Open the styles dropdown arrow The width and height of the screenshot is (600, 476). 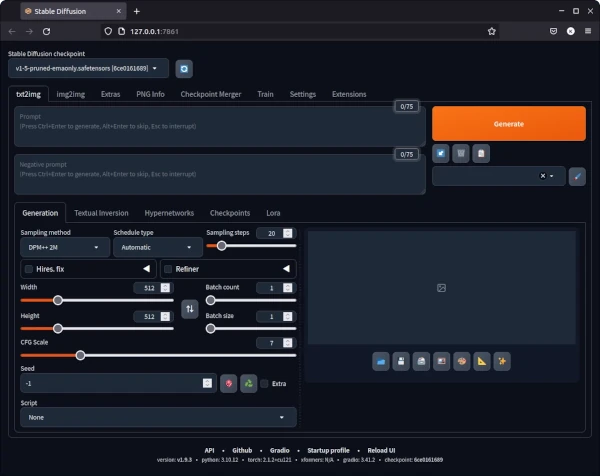tap(552, 176)
